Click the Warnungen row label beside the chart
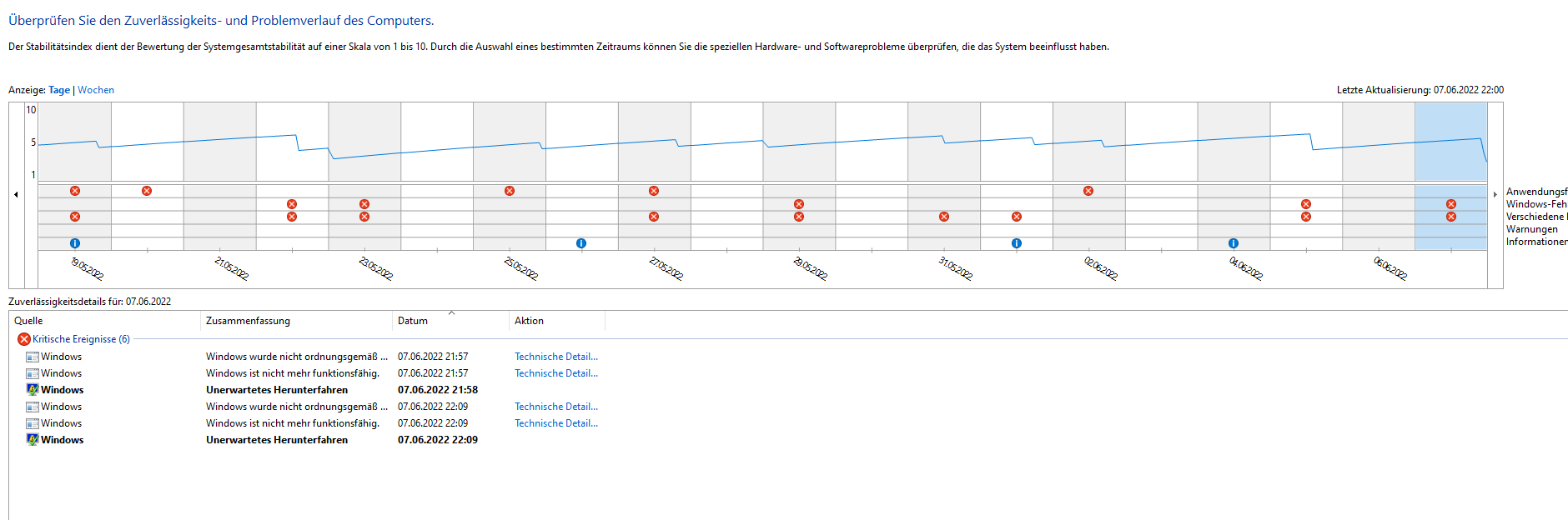1568x520 pixels. pyautogui.click(x=1532, y=229)
